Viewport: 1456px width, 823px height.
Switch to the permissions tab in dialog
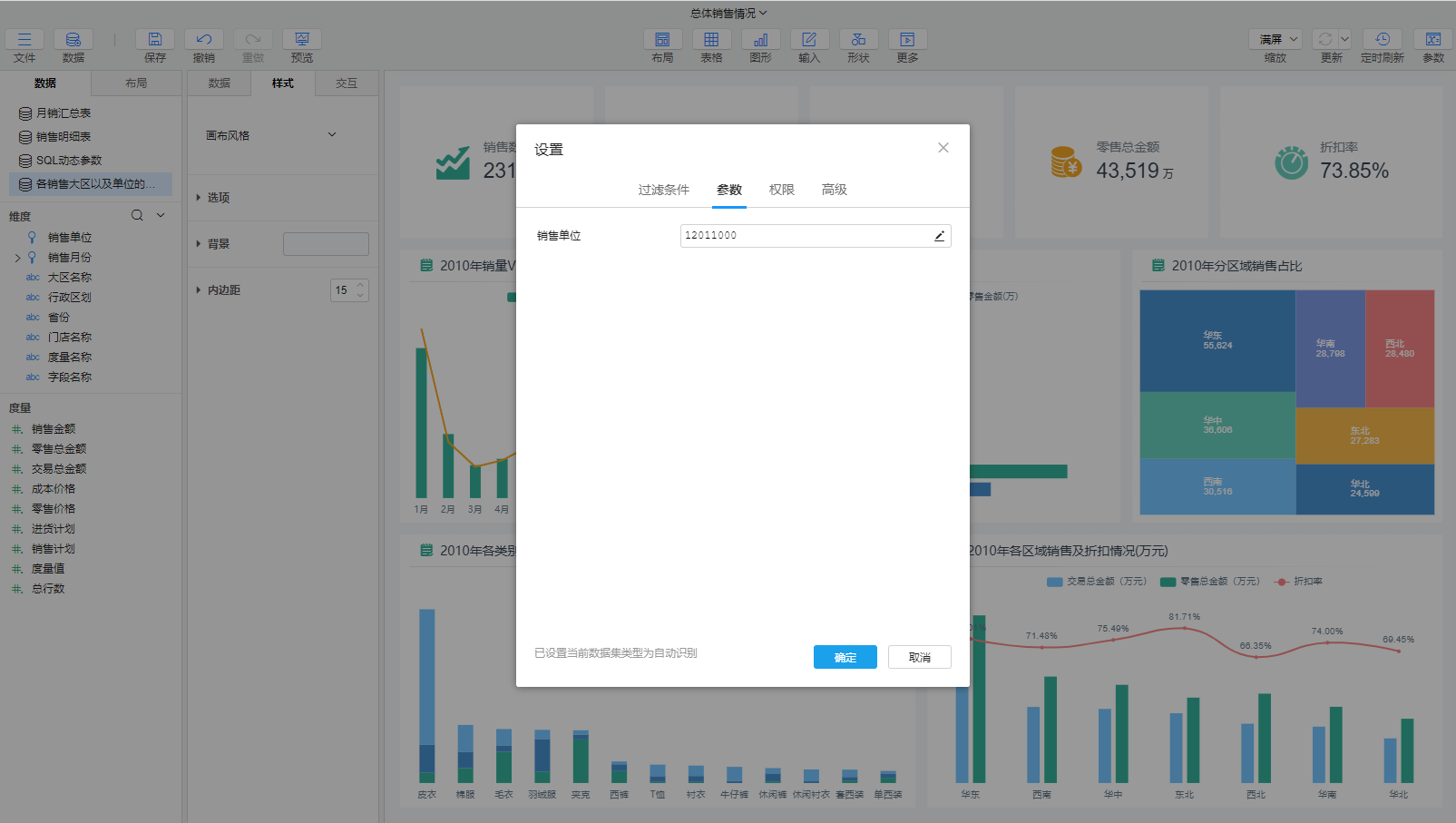click(x=781, y=190)
